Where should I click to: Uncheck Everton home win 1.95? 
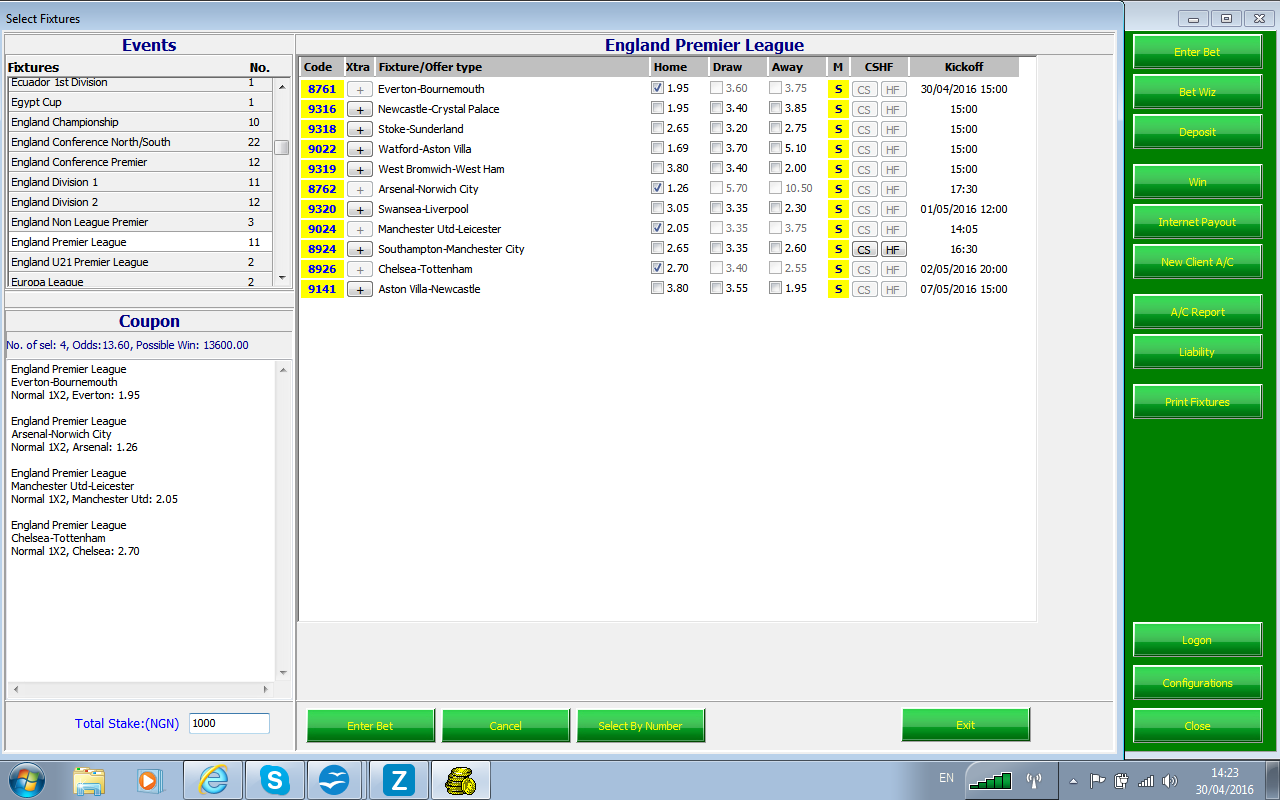tap(657, 88)
